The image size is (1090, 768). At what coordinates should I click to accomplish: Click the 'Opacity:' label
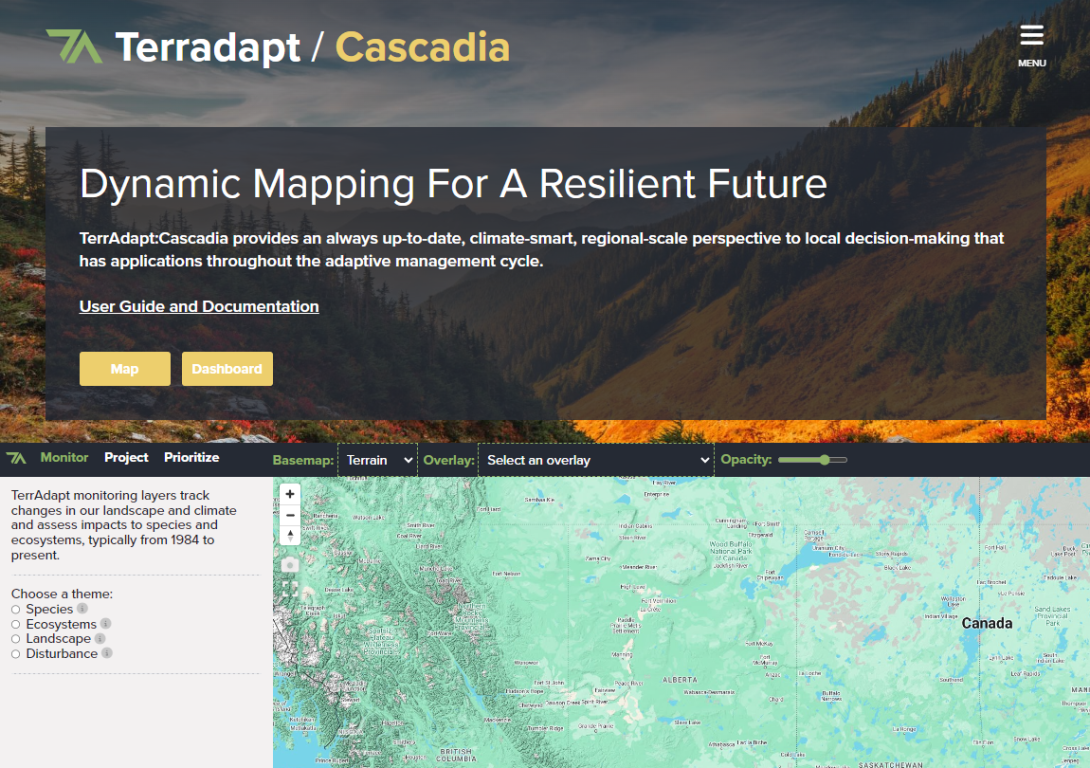(746, 459)
